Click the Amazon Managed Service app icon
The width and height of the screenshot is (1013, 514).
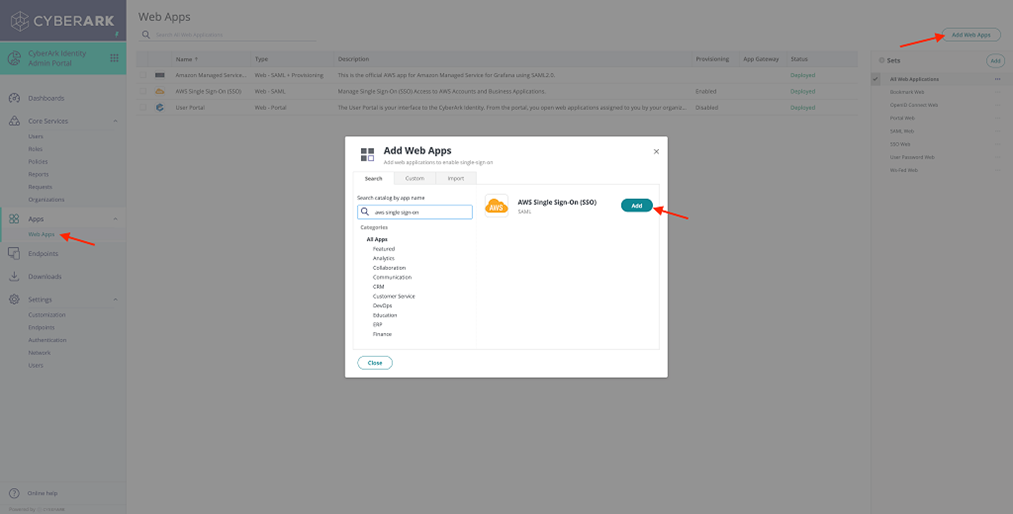[x=160, y=75]
